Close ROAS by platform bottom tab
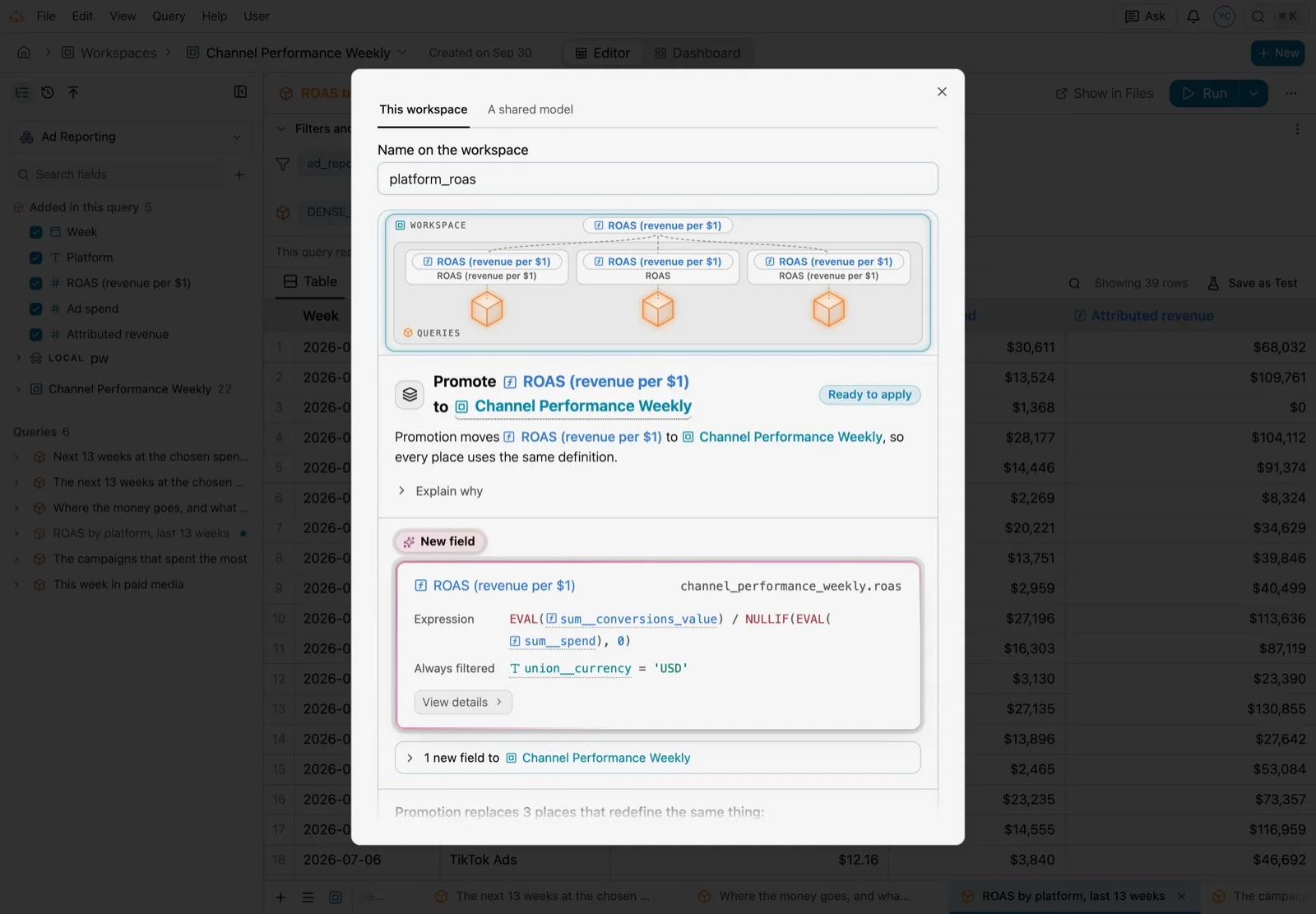 (x=1181, y=896)
